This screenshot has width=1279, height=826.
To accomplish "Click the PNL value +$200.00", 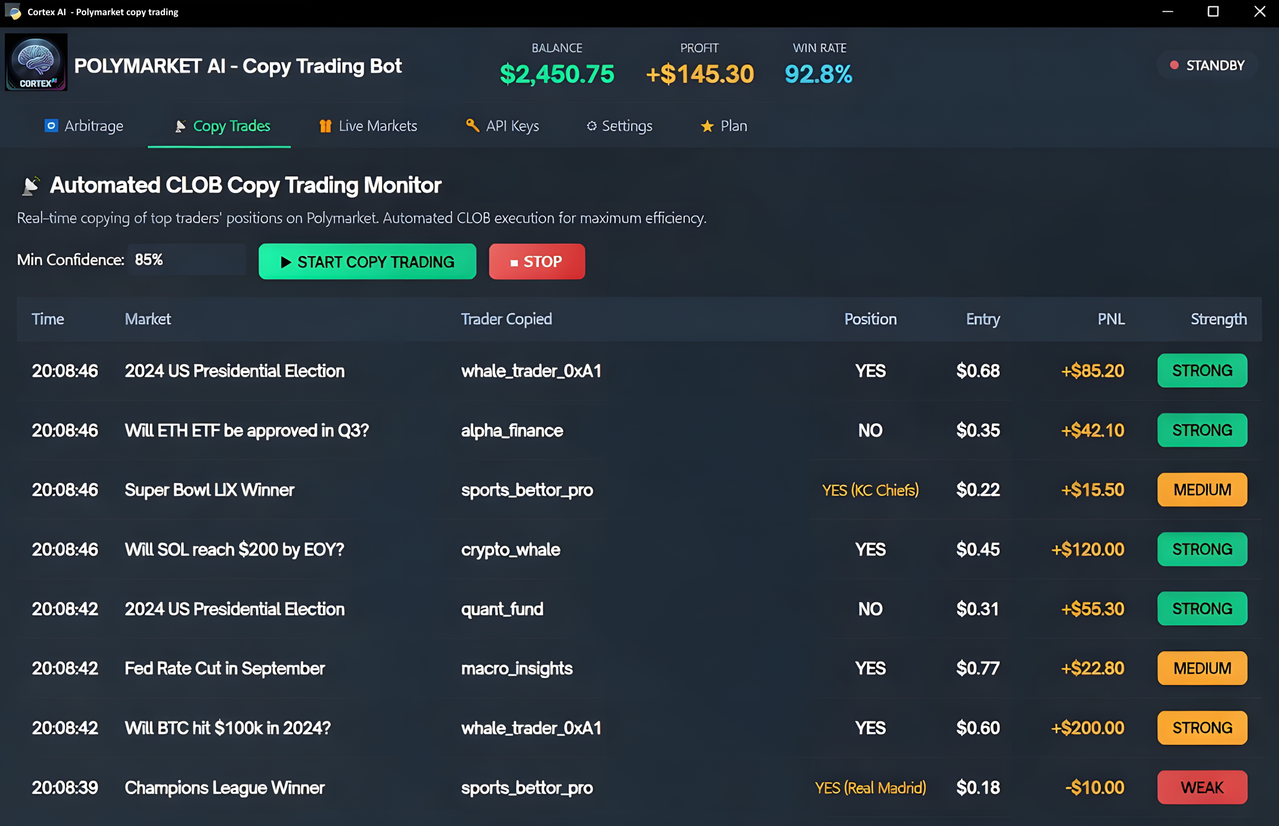I will (x=1088, y=728).
